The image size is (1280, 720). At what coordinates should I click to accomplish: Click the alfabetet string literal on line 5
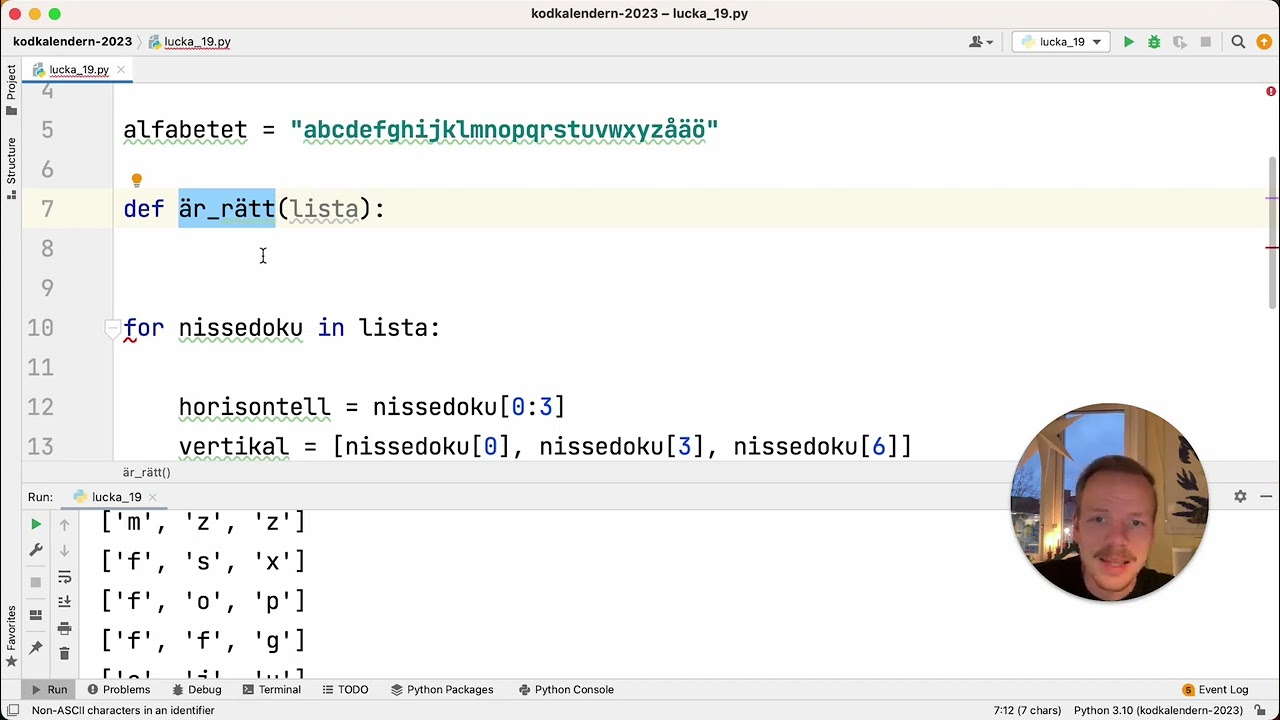tap(504, 130)
